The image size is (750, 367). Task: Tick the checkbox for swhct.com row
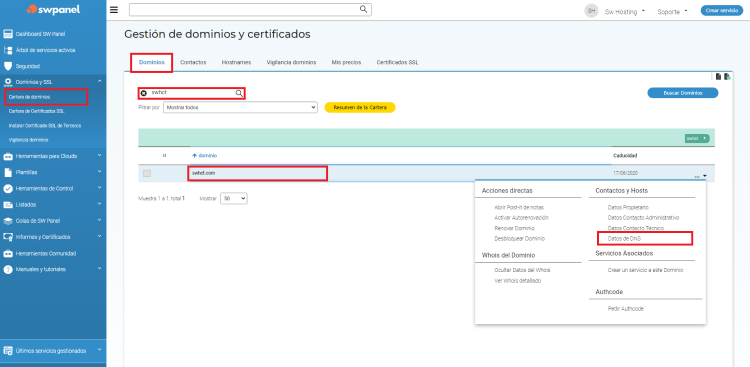(147, 173)
